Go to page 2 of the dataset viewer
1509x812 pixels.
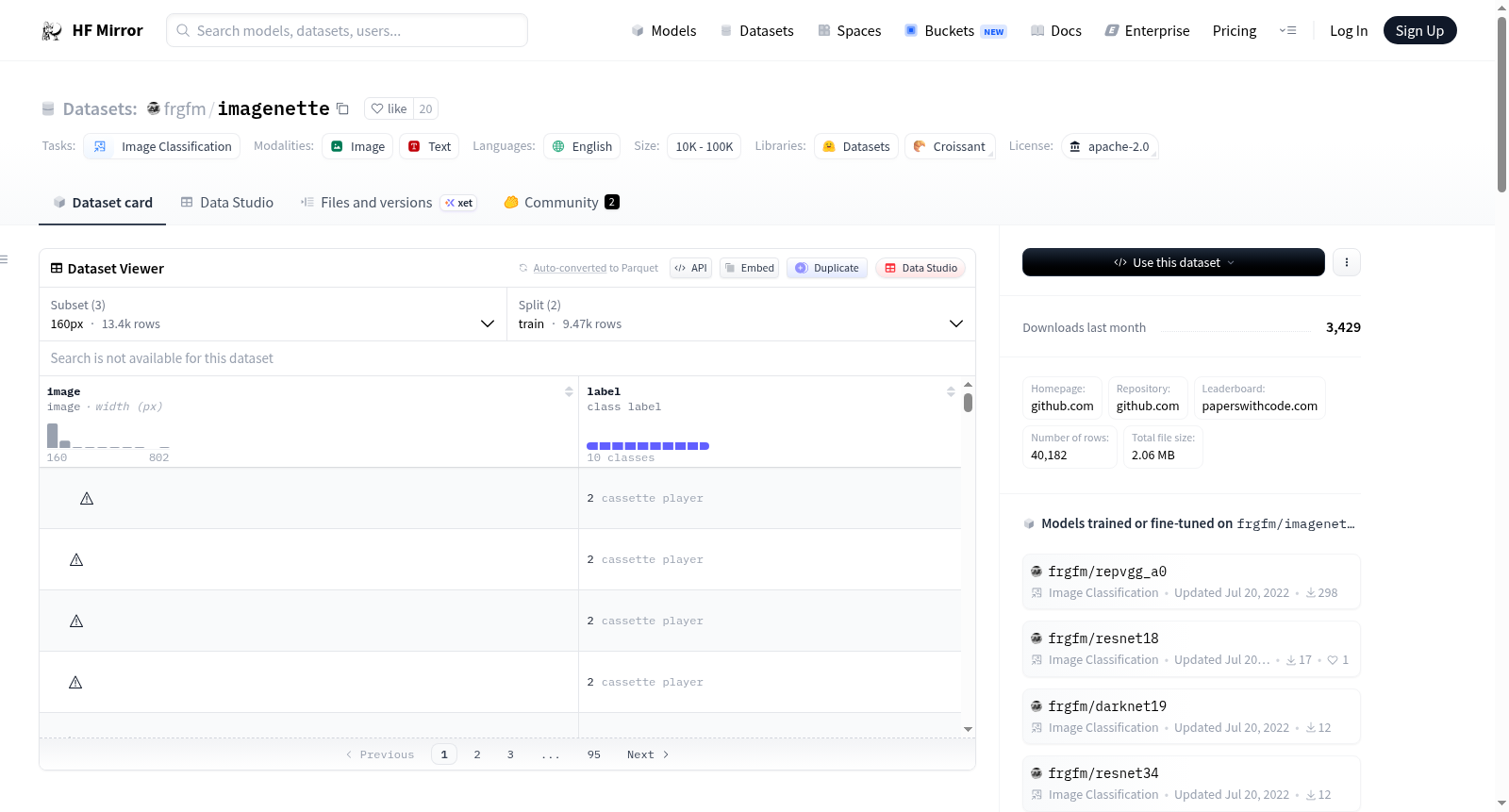point(477,754)
